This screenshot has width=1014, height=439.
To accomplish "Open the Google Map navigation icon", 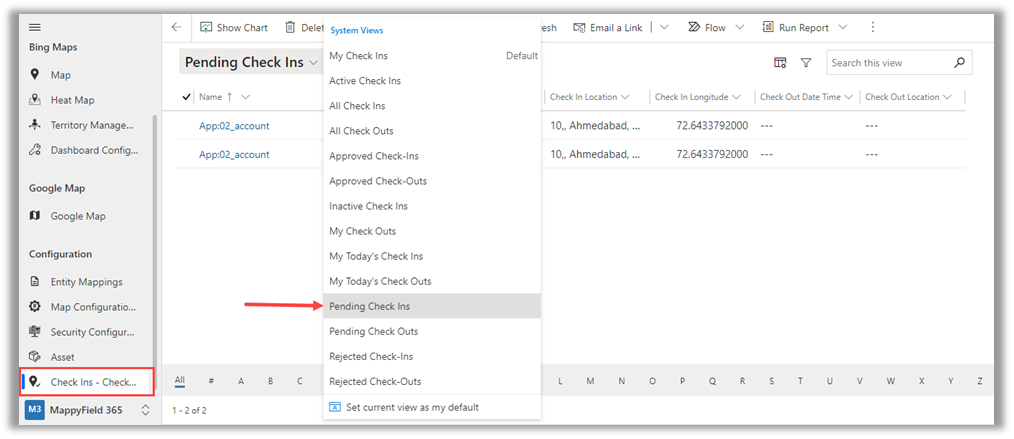I will tap(35, 216).
